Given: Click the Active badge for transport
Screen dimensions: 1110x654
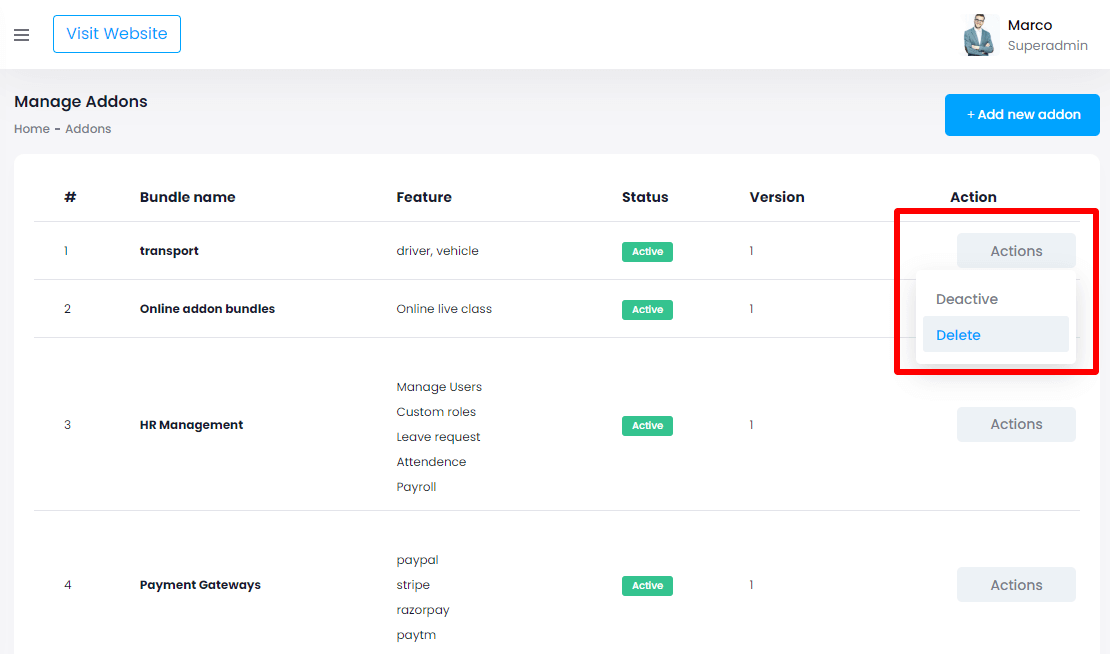Looking at the screenshot, I should coord(647,252).
